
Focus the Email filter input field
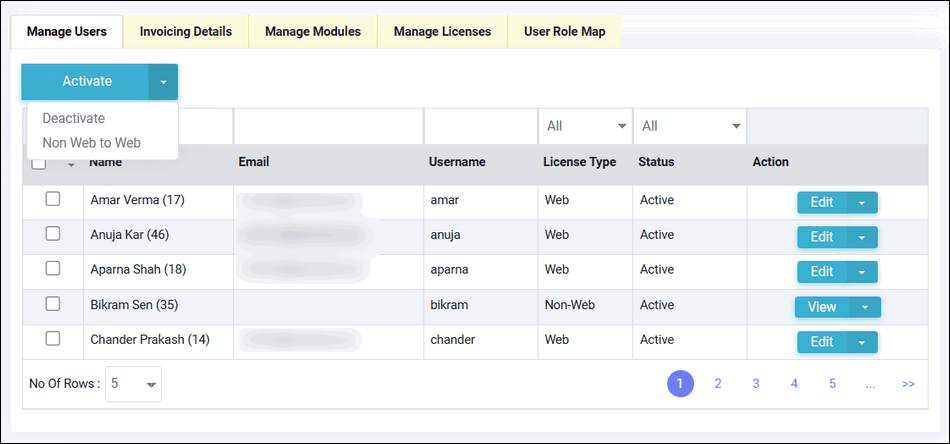(328, 127)
